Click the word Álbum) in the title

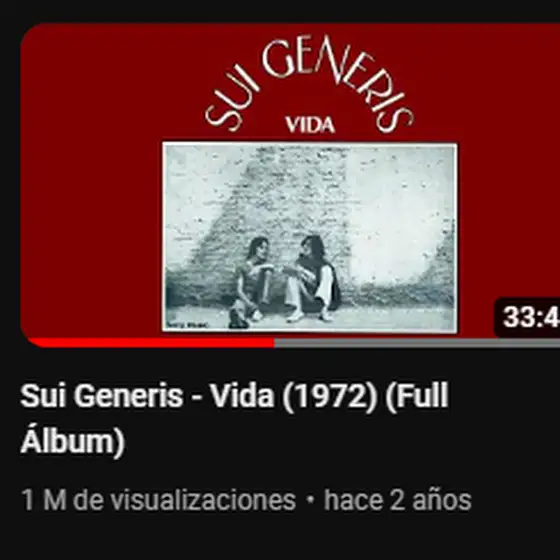[x=72, y=441]
